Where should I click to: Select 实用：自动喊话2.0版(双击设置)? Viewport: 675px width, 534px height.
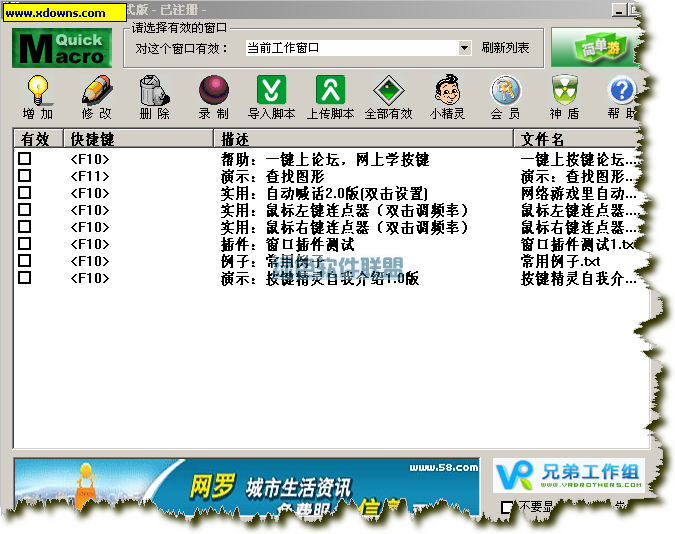click(324, 193)
